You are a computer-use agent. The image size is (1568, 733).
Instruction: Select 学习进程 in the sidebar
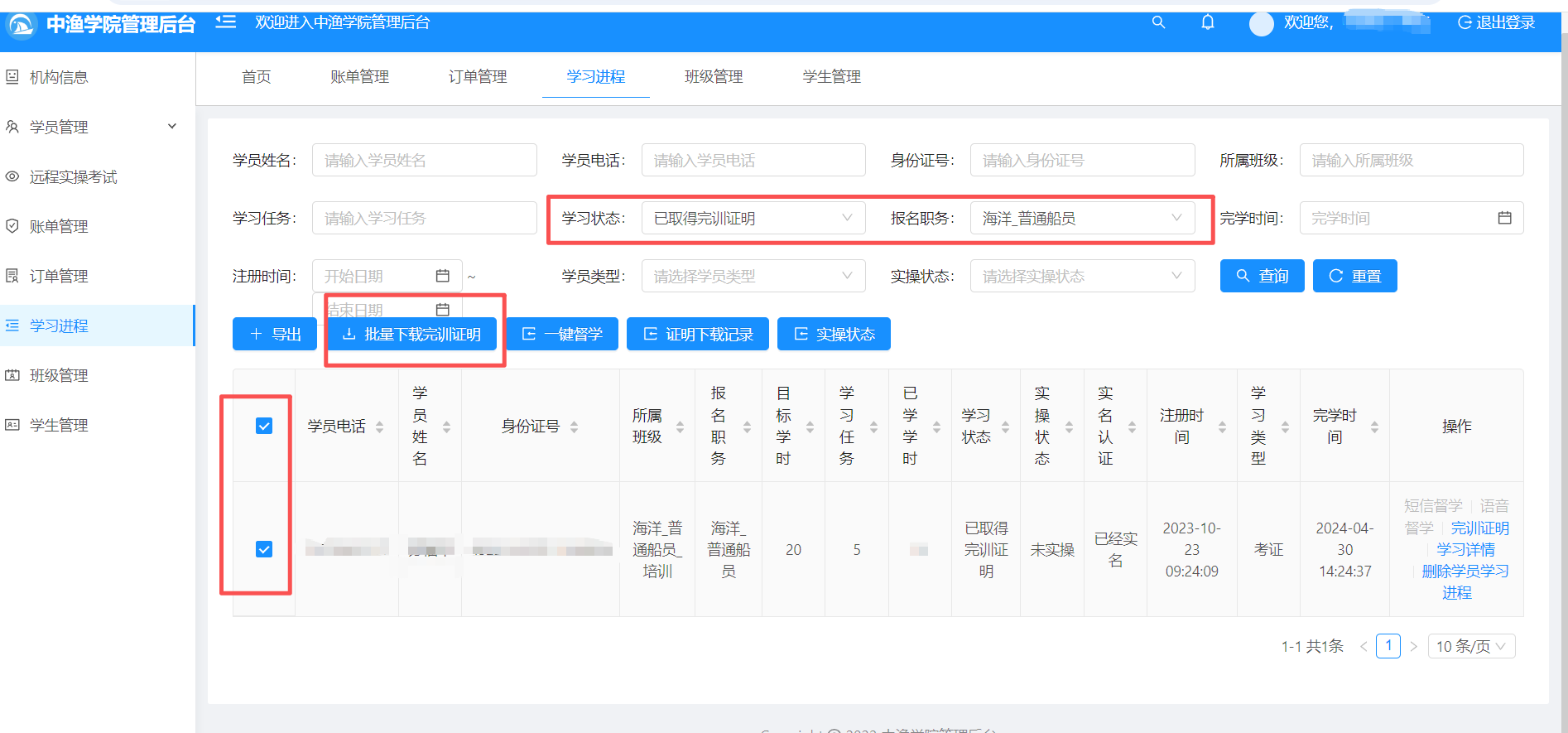97,326
